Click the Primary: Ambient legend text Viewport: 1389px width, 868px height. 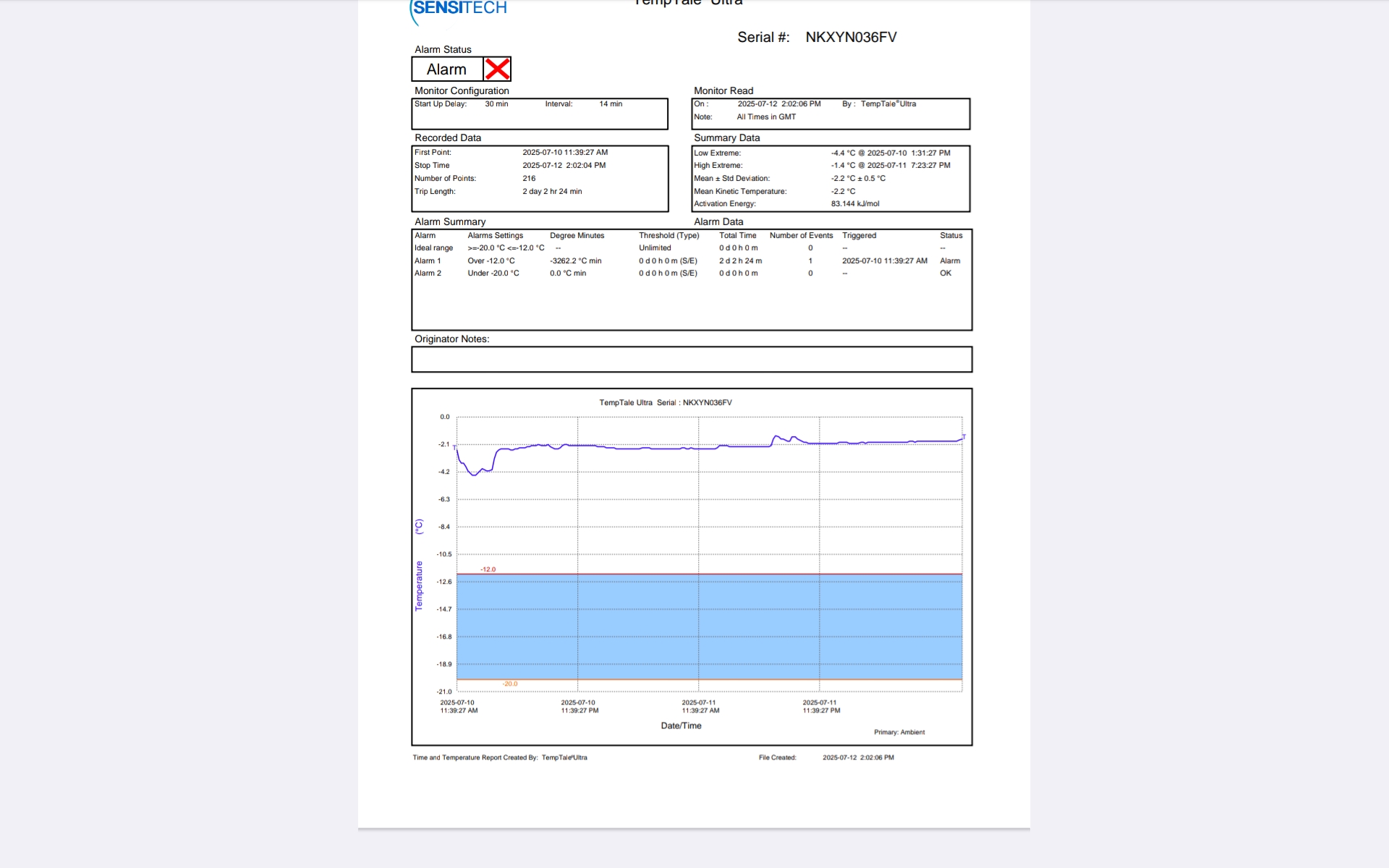coord(899,732)
